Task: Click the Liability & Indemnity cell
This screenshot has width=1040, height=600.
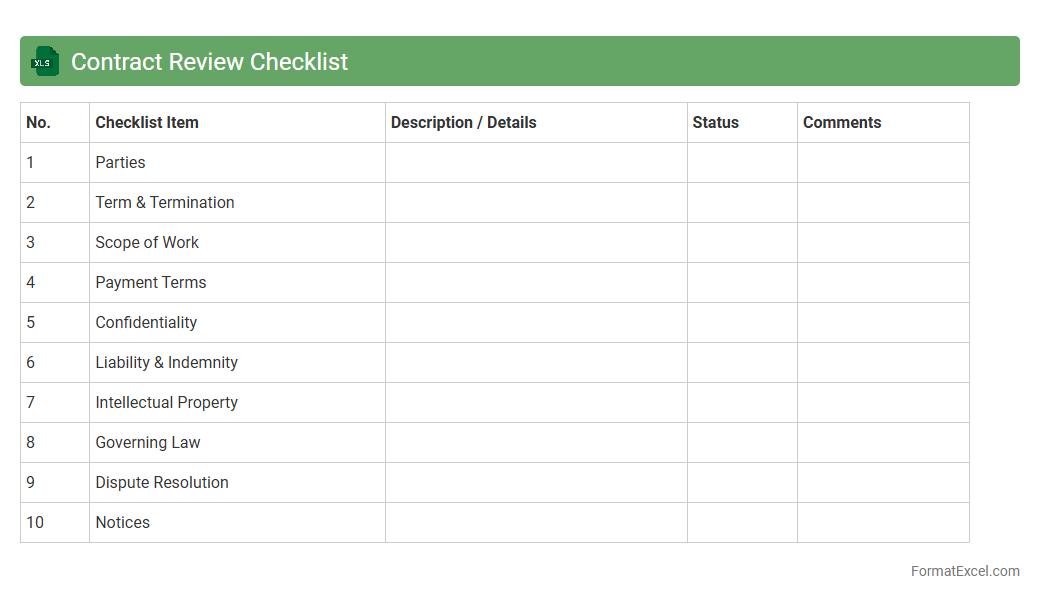Action: tap(167, 363)
